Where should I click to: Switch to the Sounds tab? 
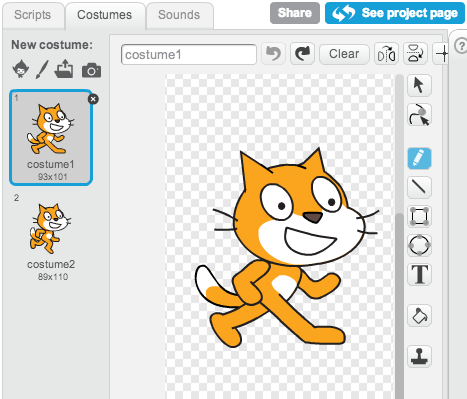[179, 15]
